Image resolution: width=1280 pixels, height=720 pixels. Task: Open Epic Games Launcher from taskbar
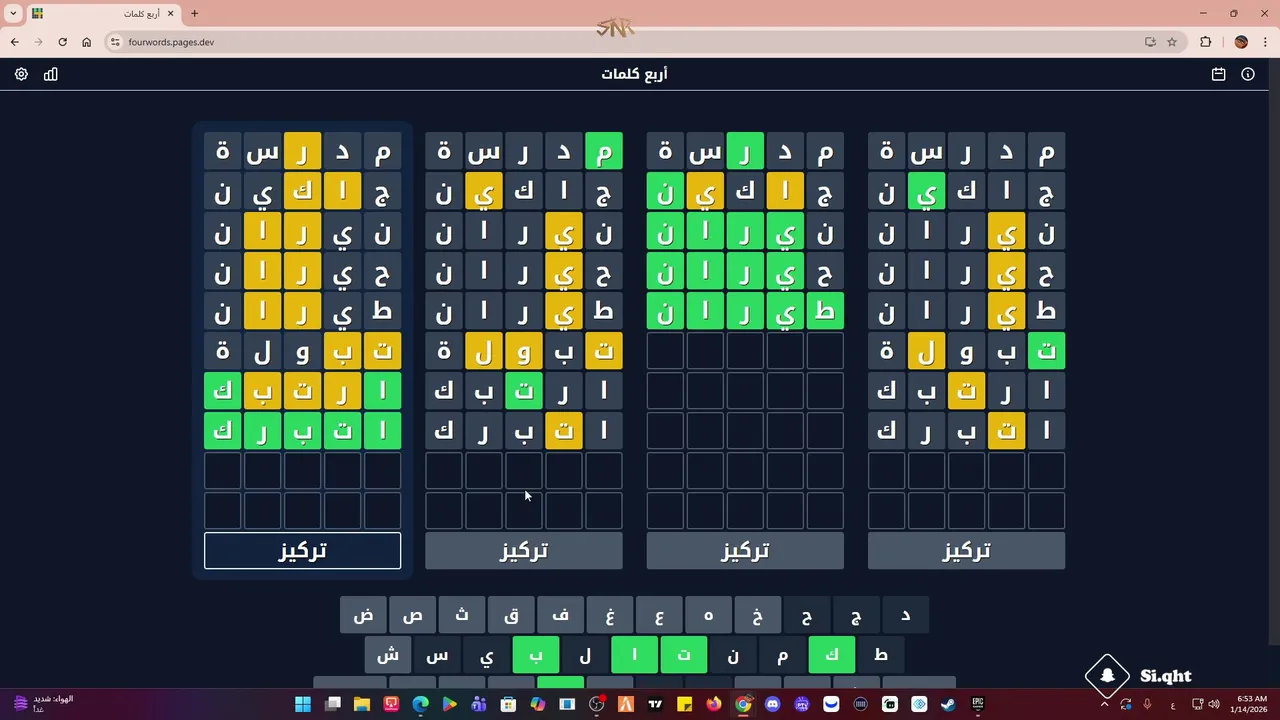click(x=978, y=704)
